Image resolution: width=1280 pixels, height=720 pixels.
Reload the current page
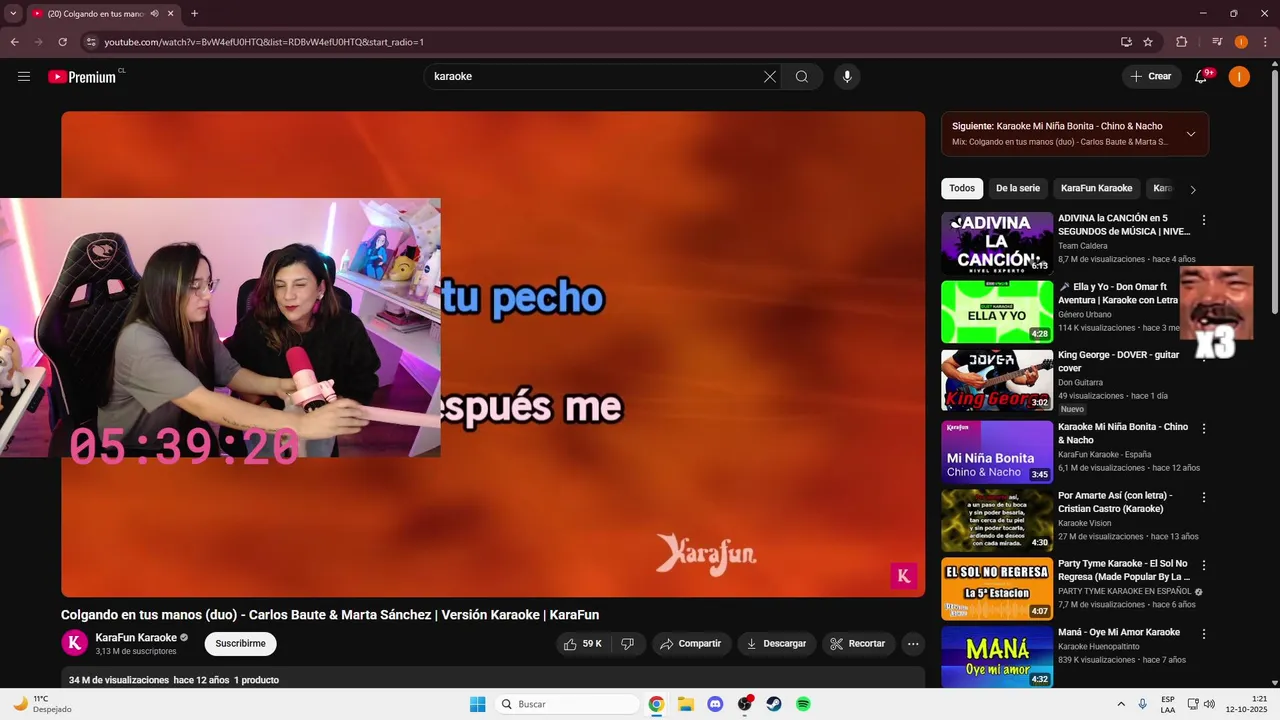tap(62, 42)
